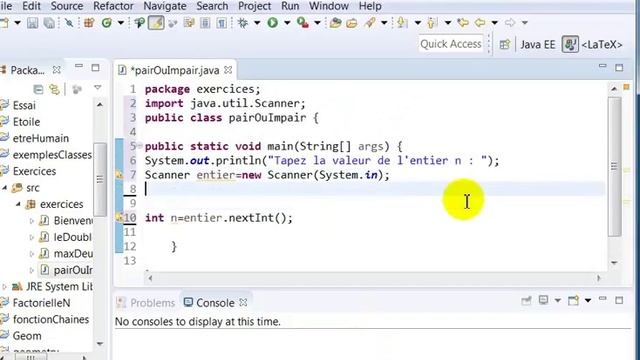Click Collapse All in Package Explorer

(x=38, y=89)
